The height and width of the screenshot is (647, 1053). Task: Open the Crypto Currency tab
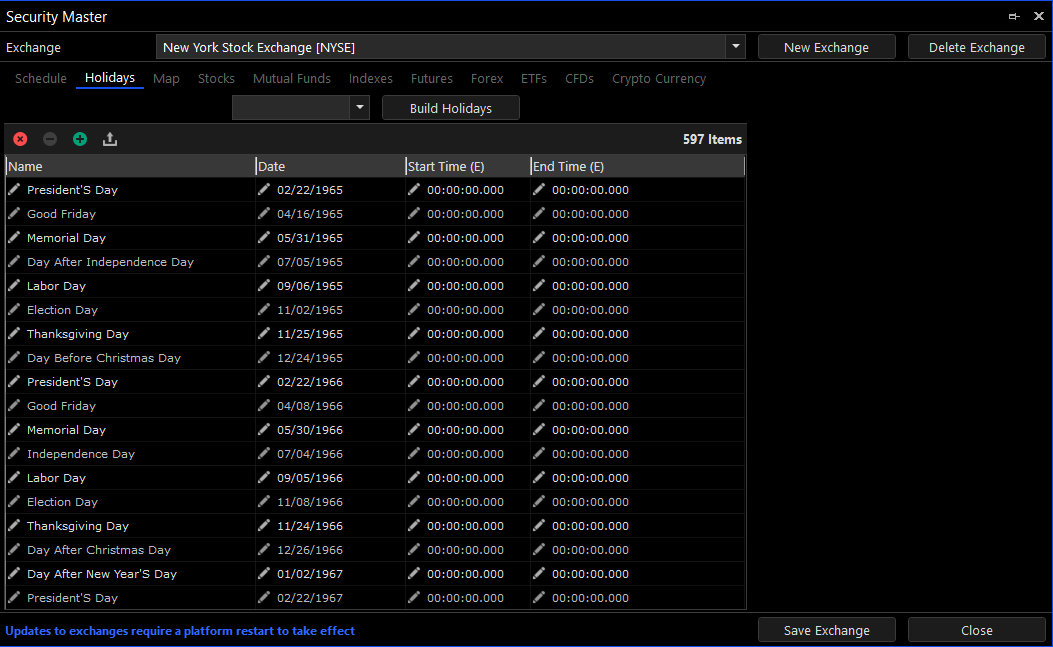(x=658, y=79)
